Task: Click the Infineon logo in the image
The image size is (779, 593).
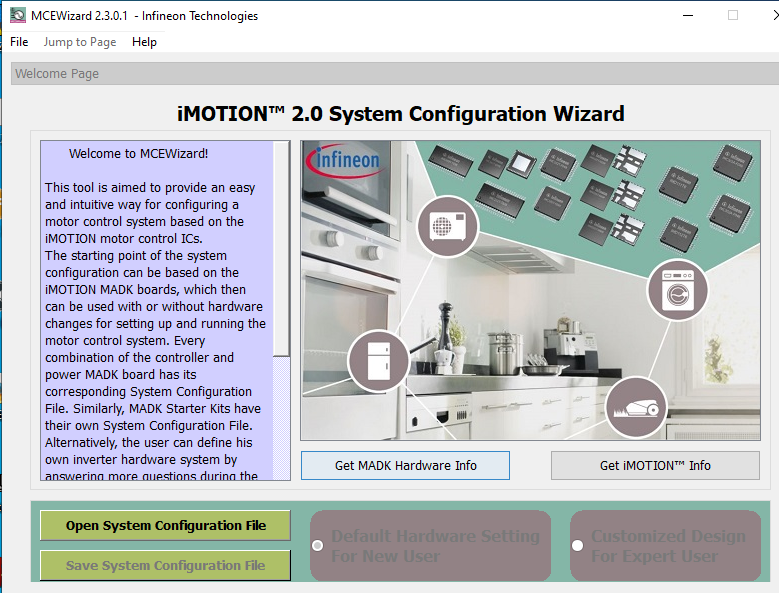Action: [345, 160]
